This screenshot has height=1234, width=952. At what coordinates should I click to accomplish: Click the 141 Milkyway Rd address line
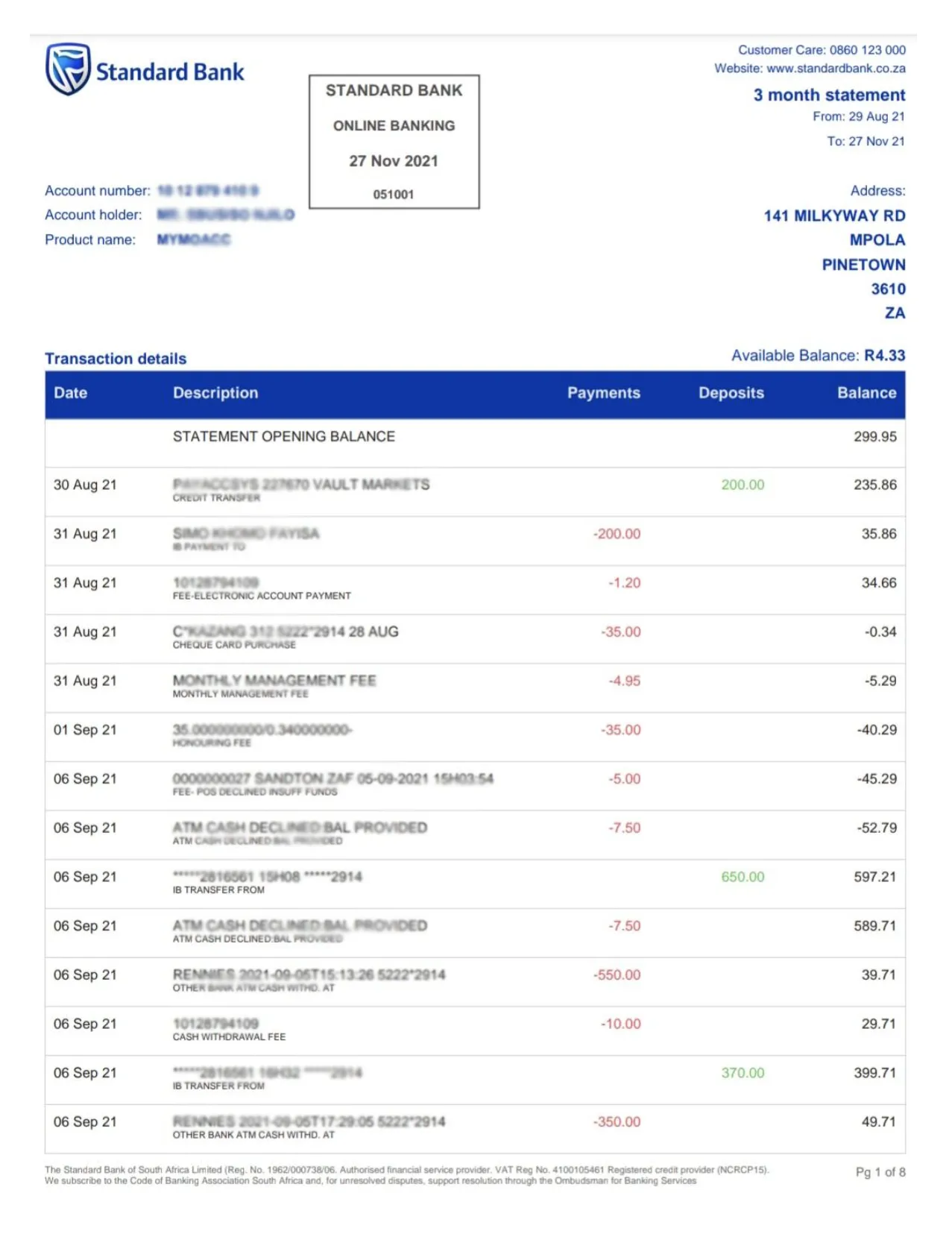[x=834, y=216]
